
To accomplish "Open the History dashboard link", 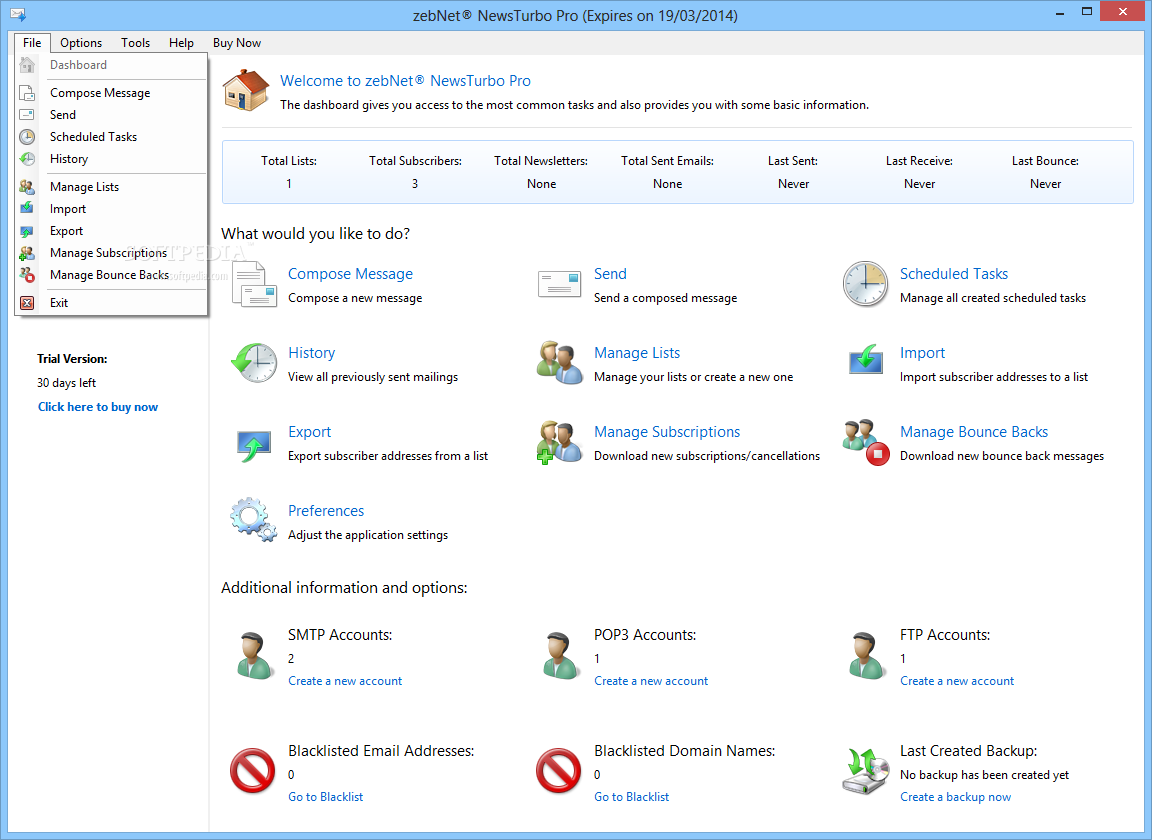I will [312, 353].
